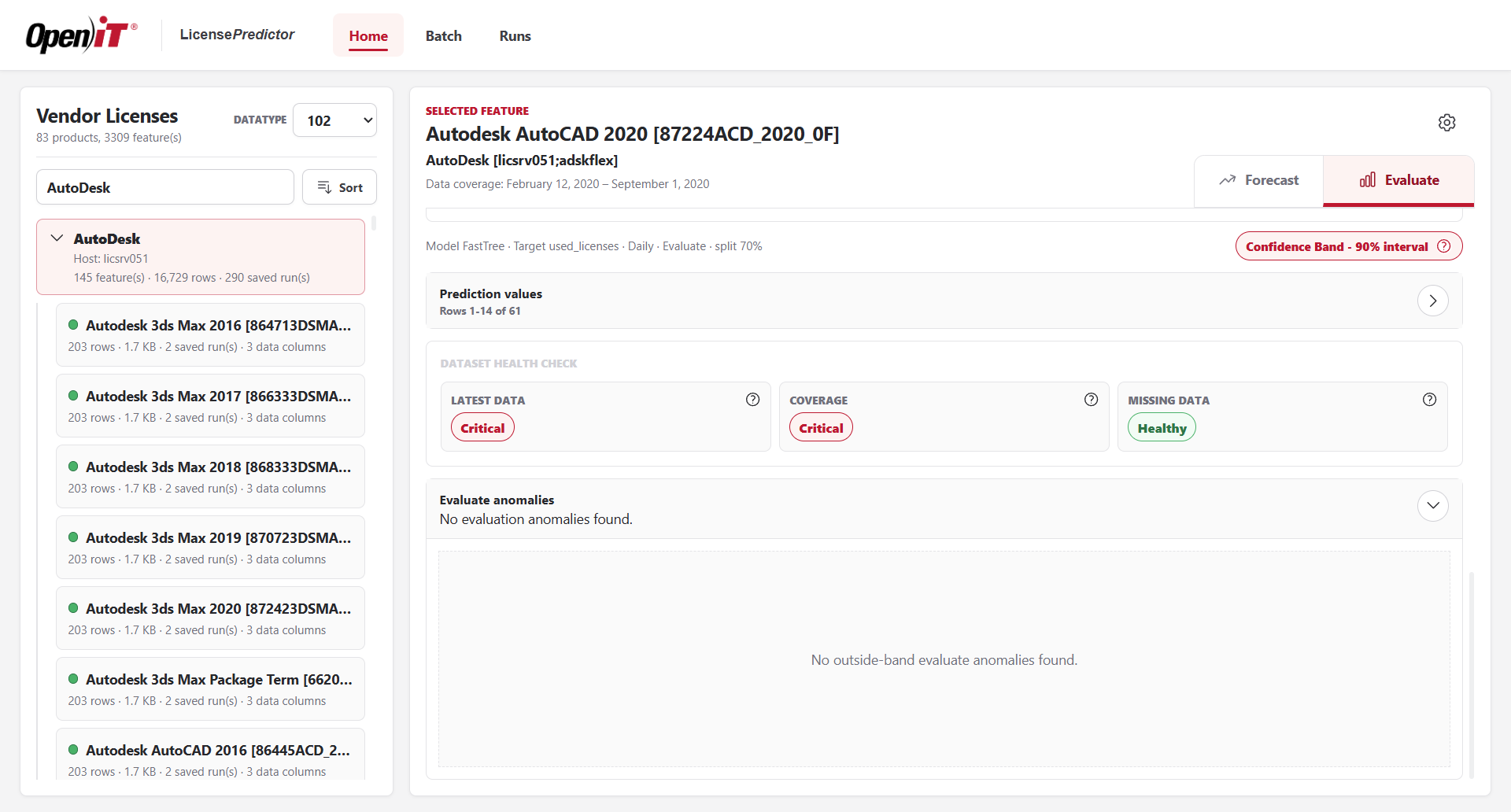Go to the Home tab
Screen dimensions: 1511x812
coord(368,35)
